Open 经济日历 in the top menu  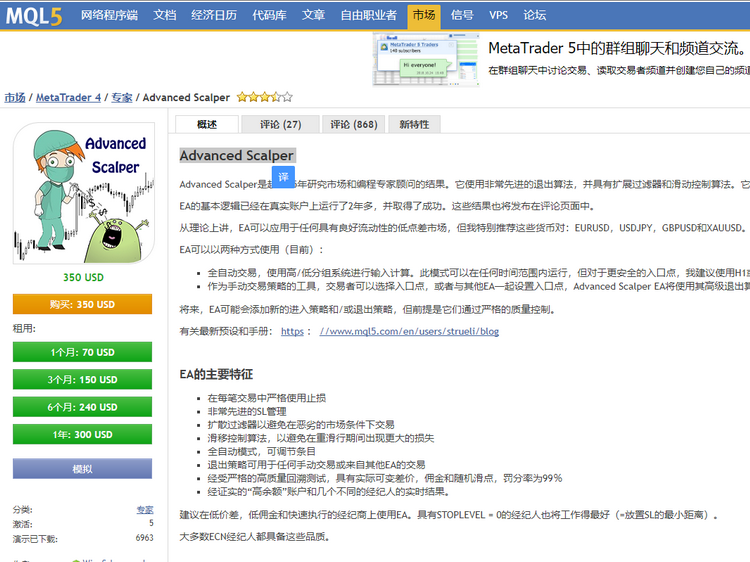214,15
